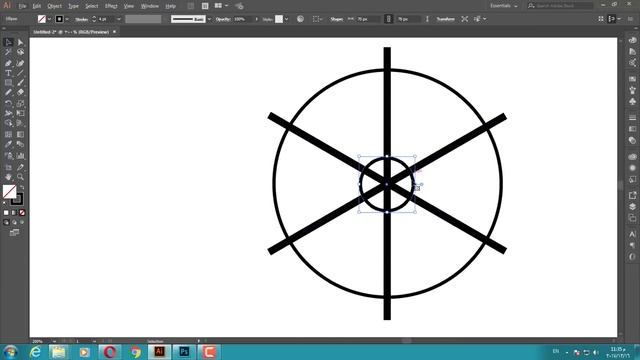Select the Hand tool
Screen dimensions: 640x360
(x=8, y=177)
